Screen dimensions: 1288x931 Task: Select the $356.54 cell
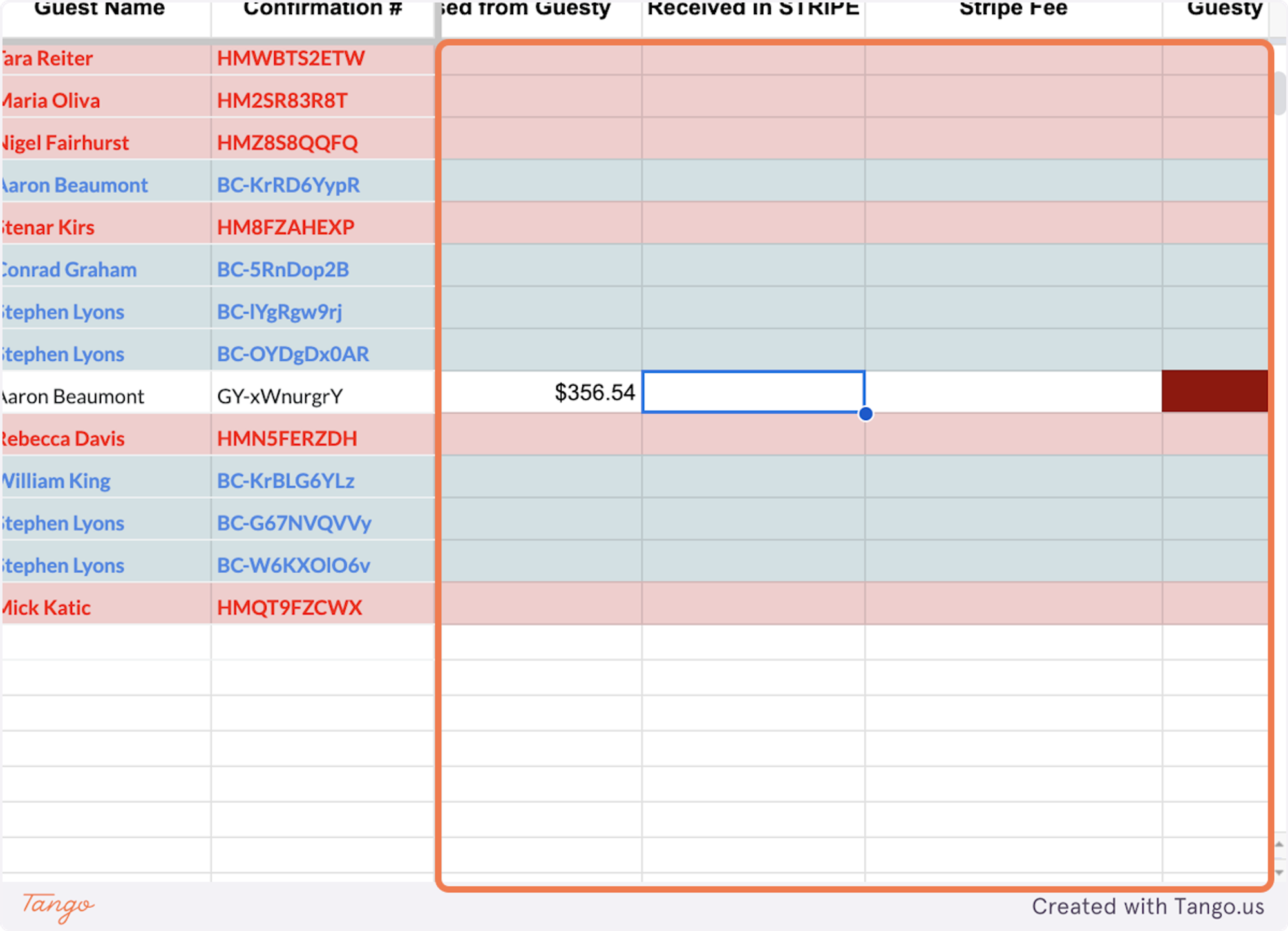[x=541, y=392]
